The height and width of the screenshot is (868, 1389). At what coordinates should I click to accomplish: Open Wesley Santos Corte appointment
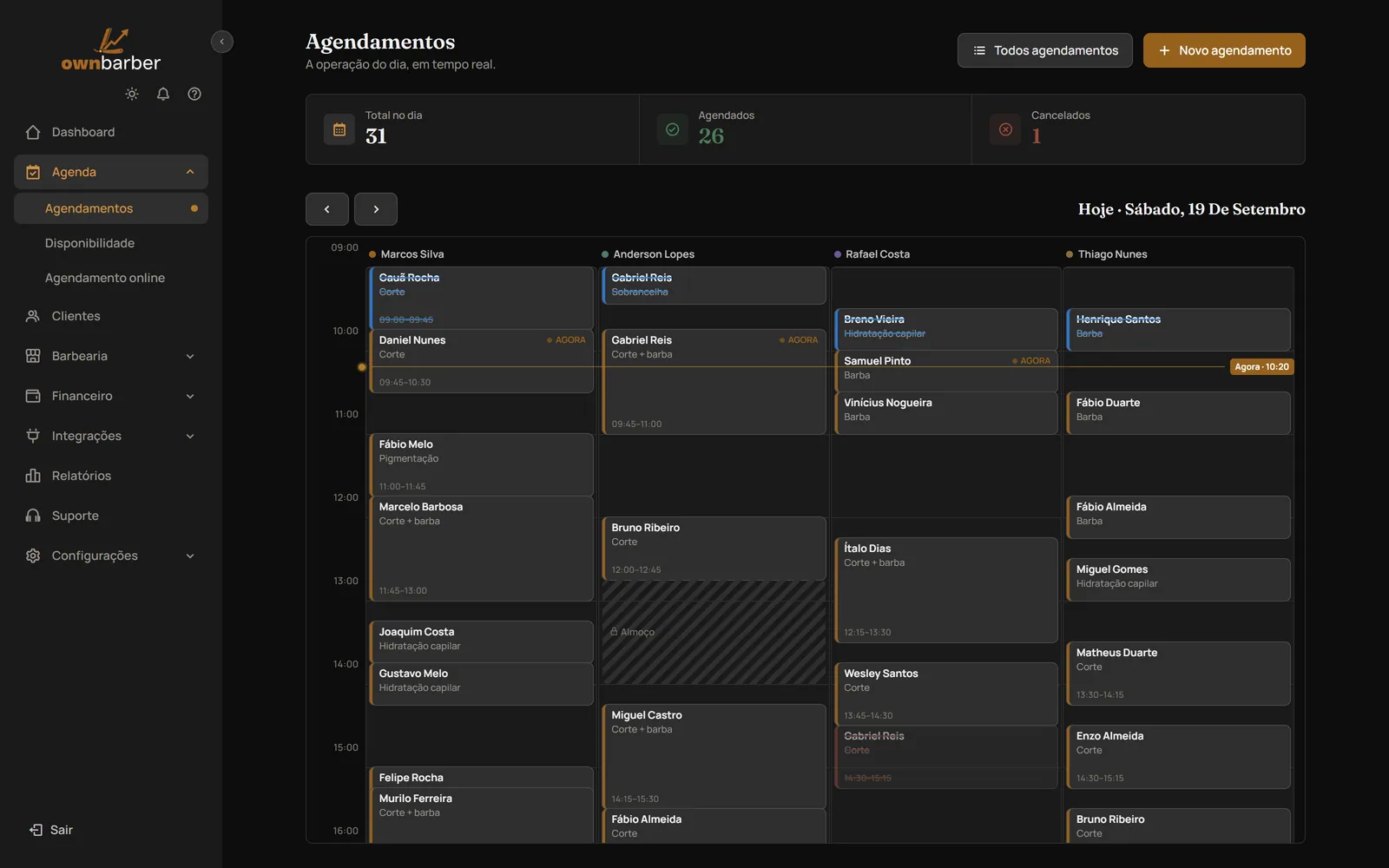pos(946,694)
